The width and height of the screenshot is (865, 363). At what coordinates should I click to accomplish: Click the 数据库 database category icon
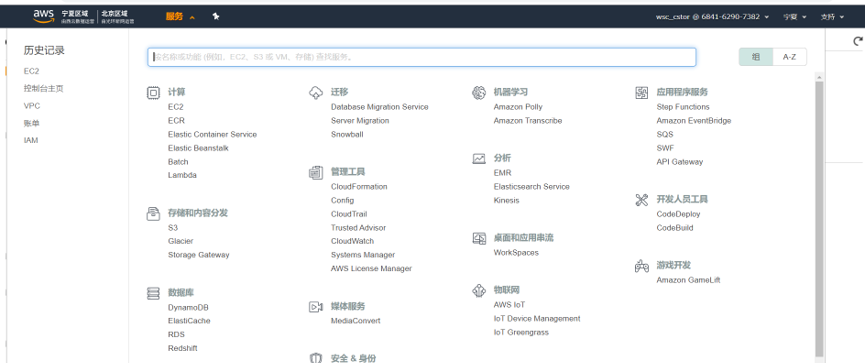[x=153, y=293]
